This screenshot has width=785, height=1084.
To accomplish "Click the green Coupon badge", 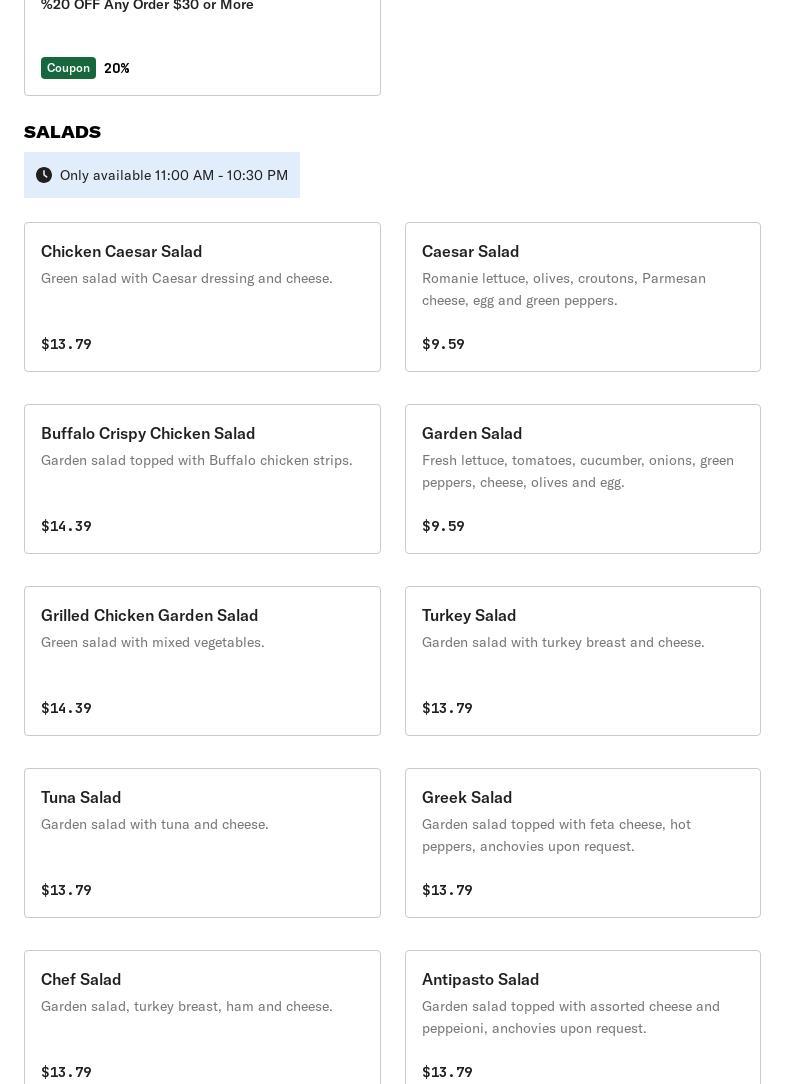I will click(x=68, y=68).
